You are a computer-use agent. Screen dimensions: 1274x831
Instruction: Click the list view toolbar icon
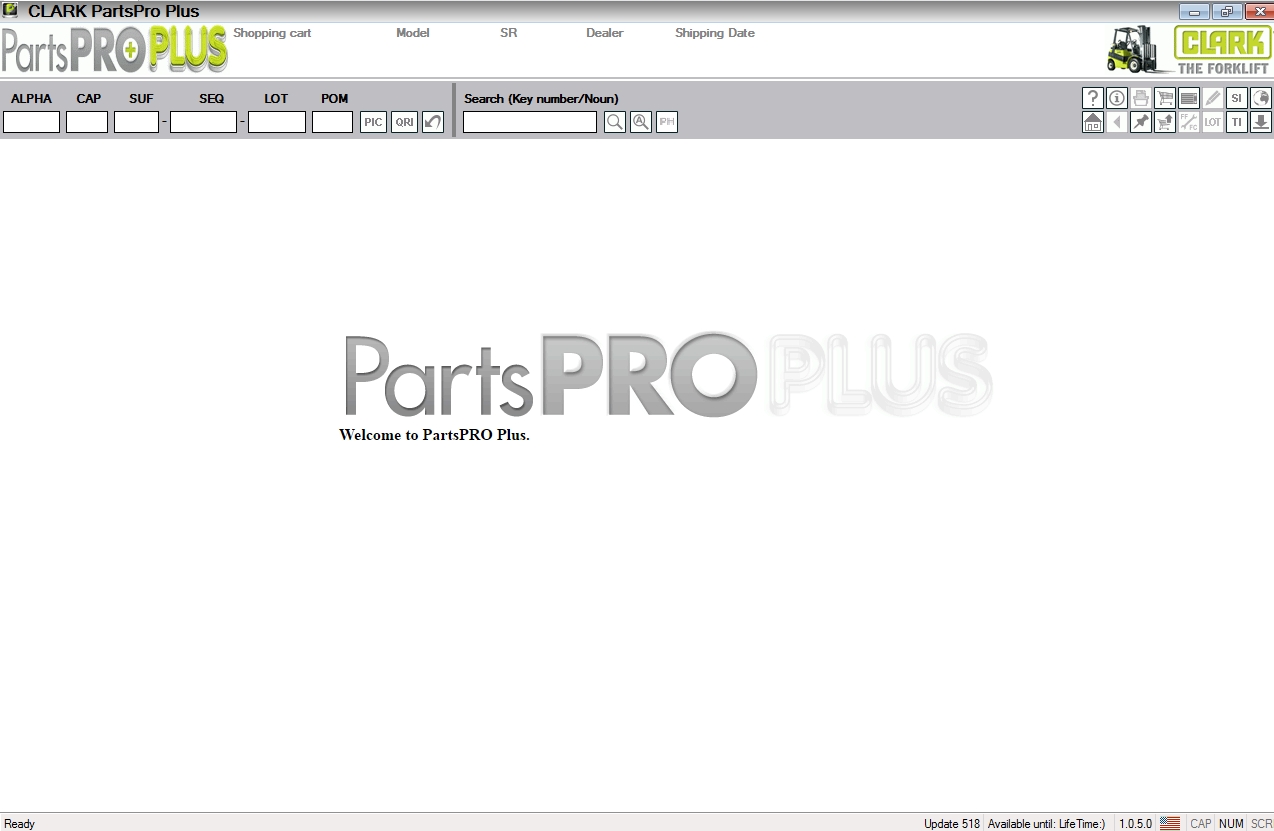pyautogui.click(x=1189, y=98)
